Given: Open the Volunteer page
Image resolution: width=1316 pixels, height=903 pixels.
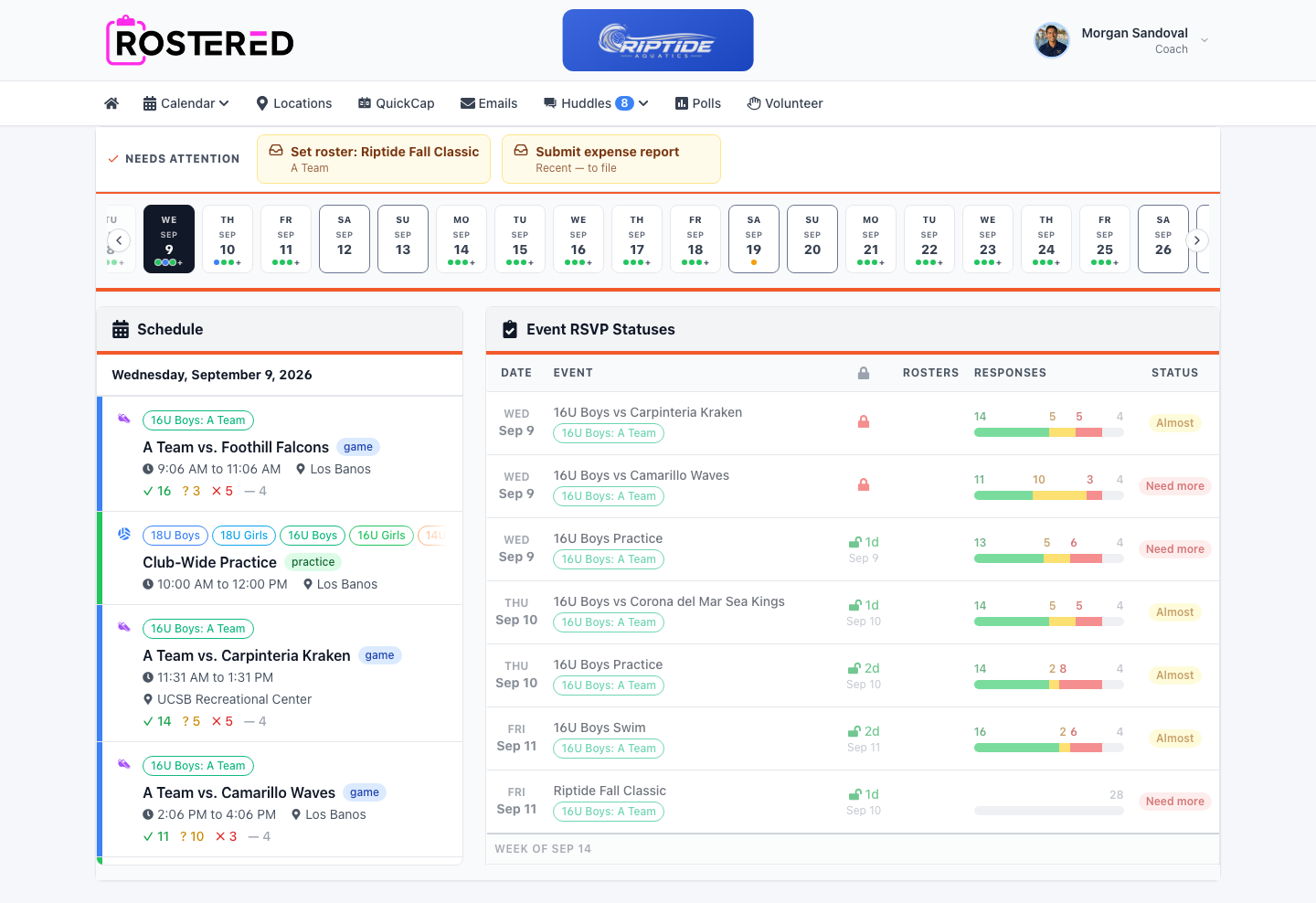Looking at the screenshot, I should [x=785, y=103].
